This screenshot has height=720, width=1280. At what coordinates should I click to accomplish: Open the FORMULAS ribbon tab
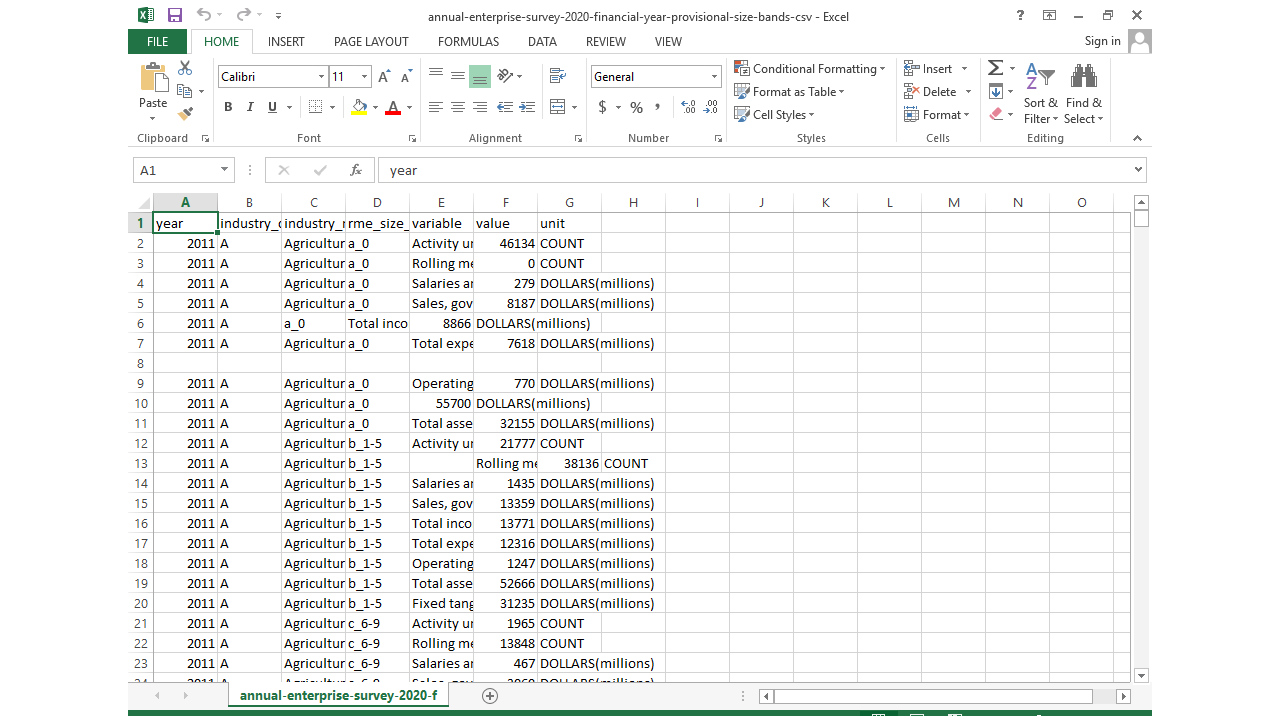click(468, 41)
